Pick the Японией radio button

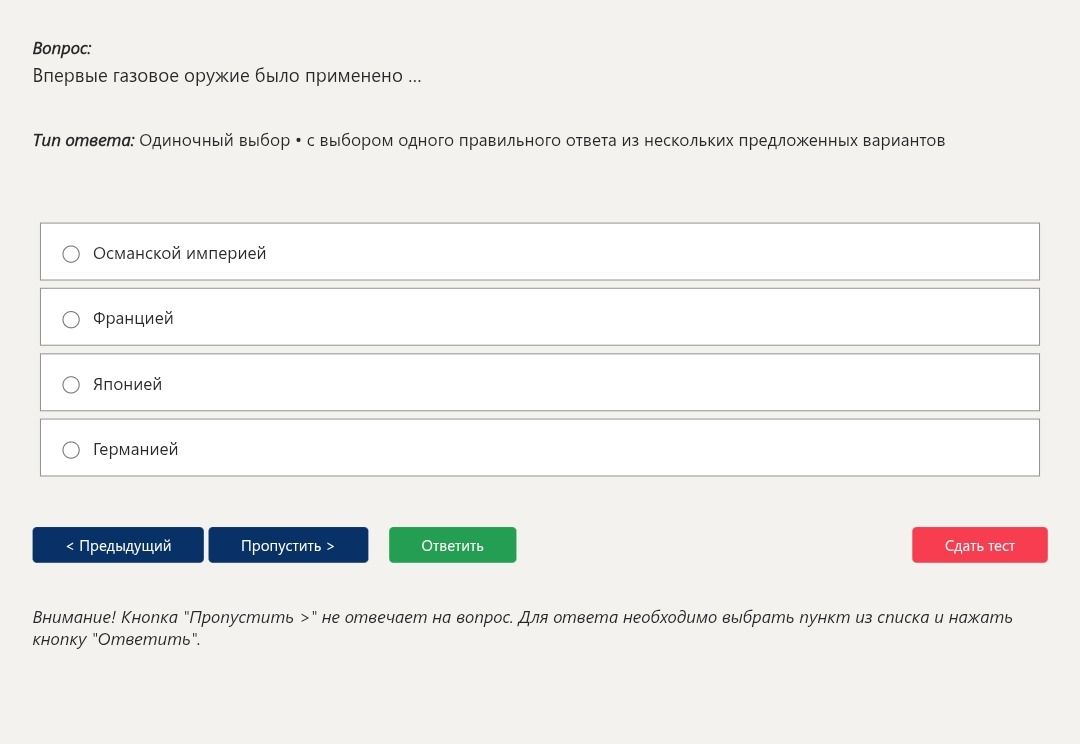(71, 384)
